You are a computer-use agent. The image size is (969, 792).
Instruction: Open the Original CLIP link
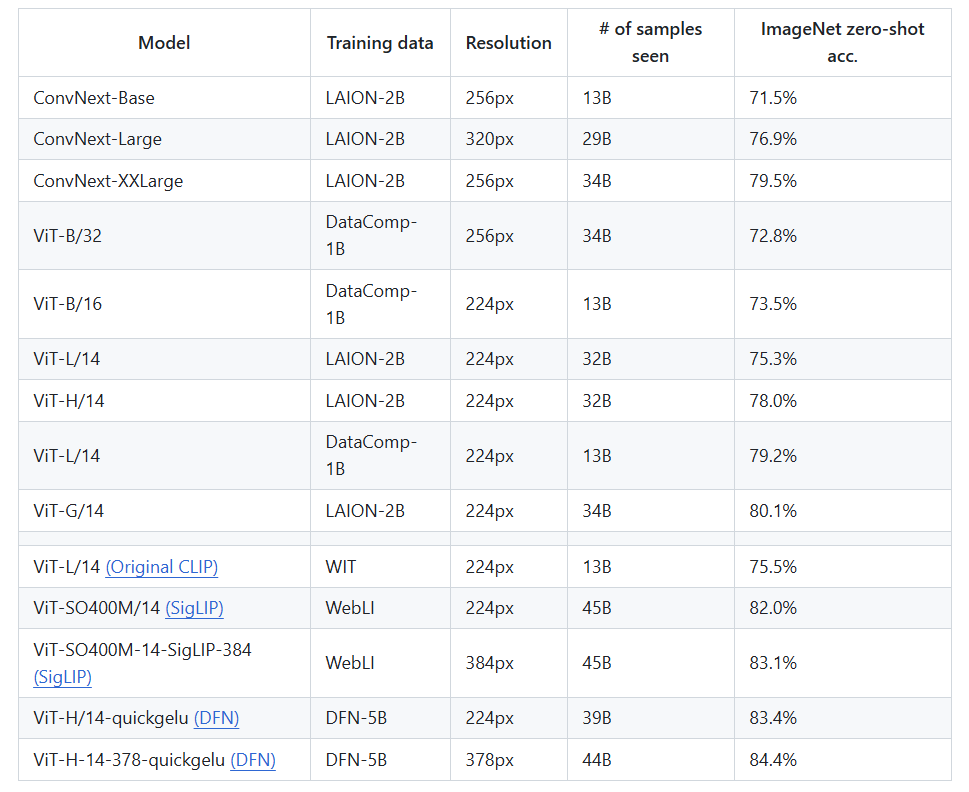162,567
